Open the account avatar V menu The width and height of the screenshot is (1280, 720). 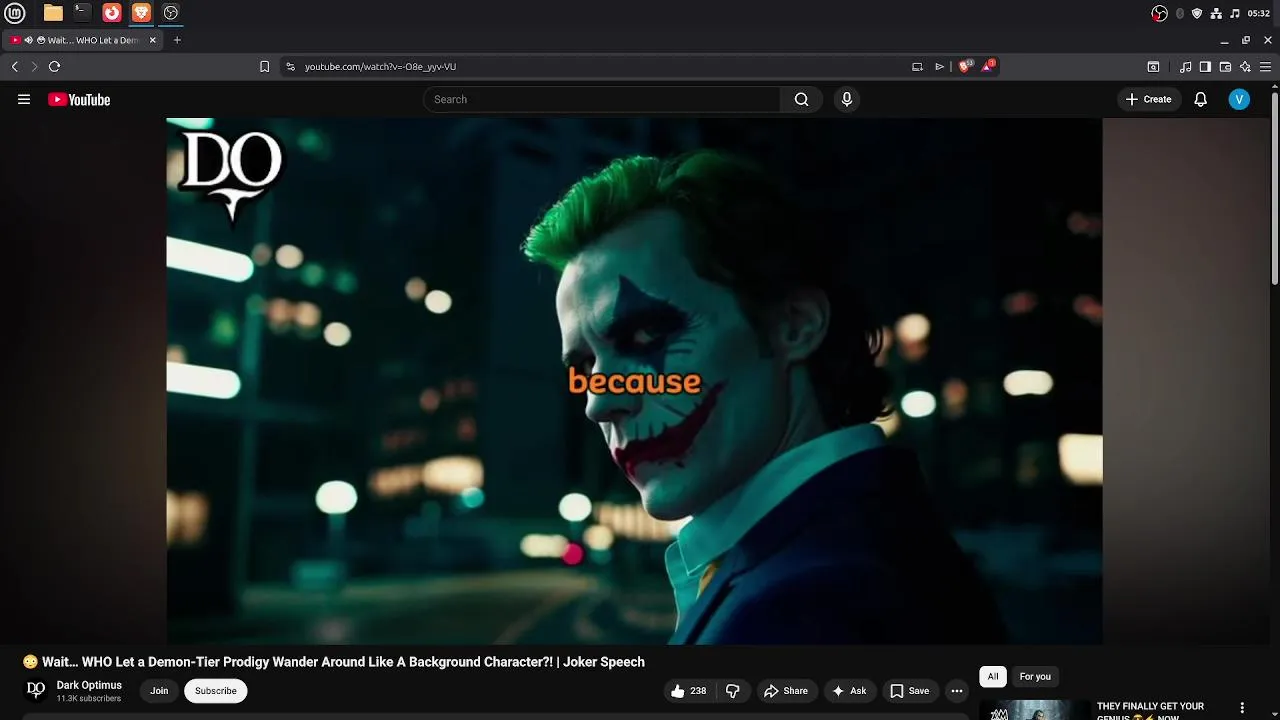click(1239, 99)
